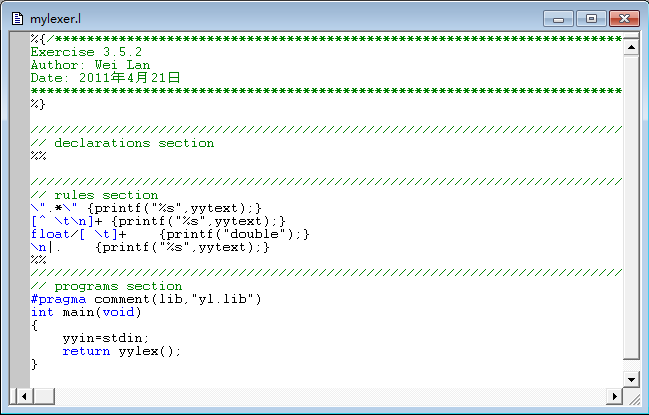Click the vertical scrollbar down arrow
Screen dimensions: 649x415
[x=631, y=379]
